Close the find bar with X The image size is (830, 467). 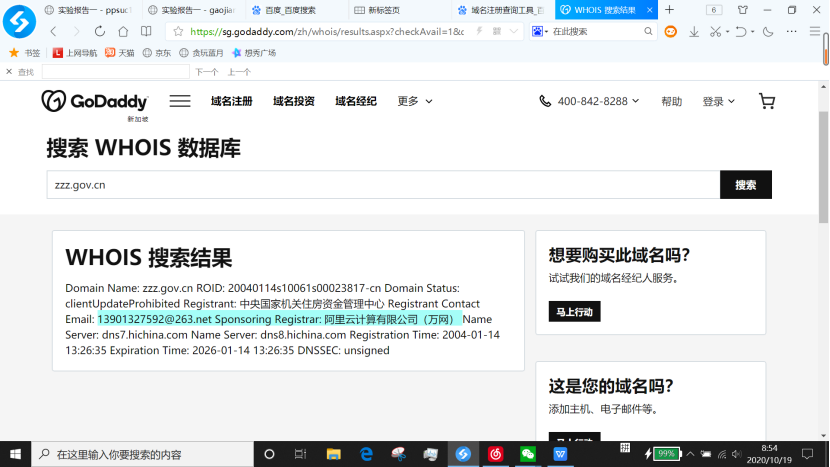[9, 71]
